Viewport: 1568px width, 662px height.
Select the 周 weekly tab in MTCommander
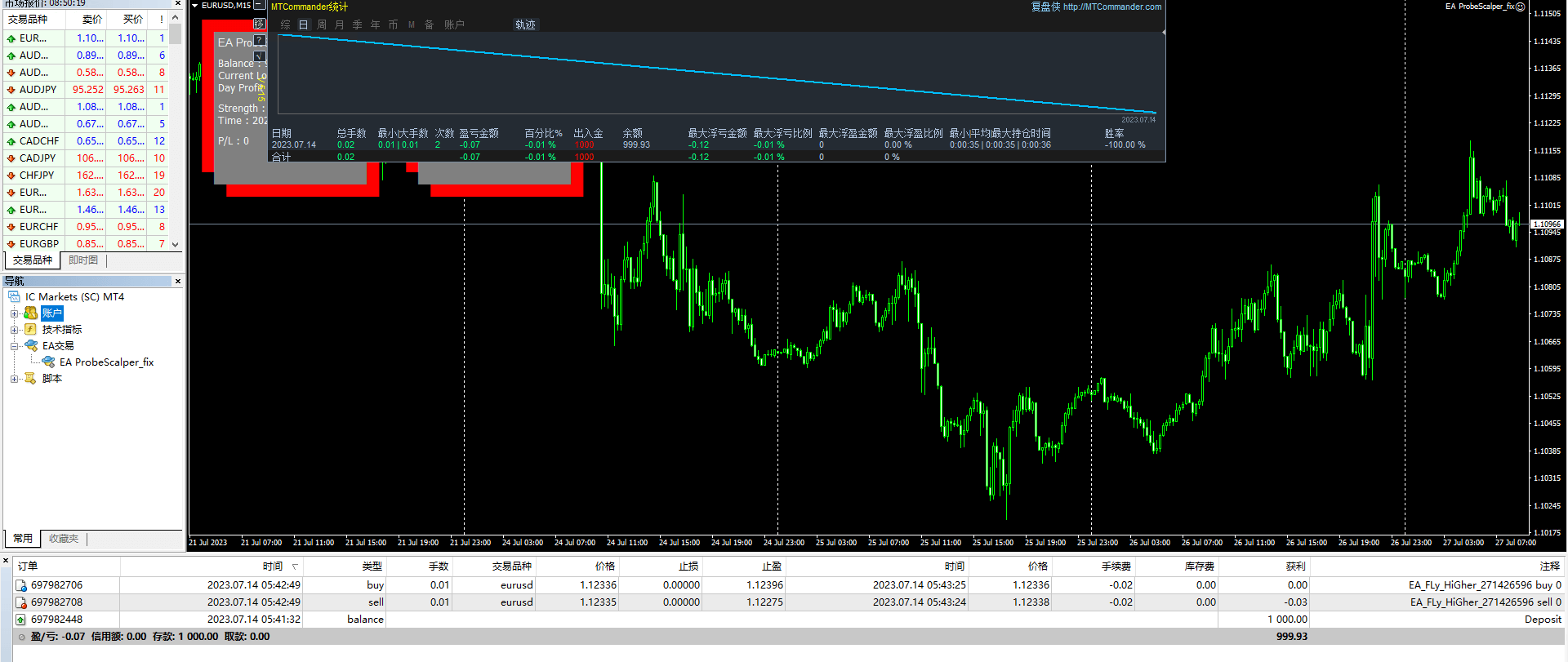pos(322,24)
